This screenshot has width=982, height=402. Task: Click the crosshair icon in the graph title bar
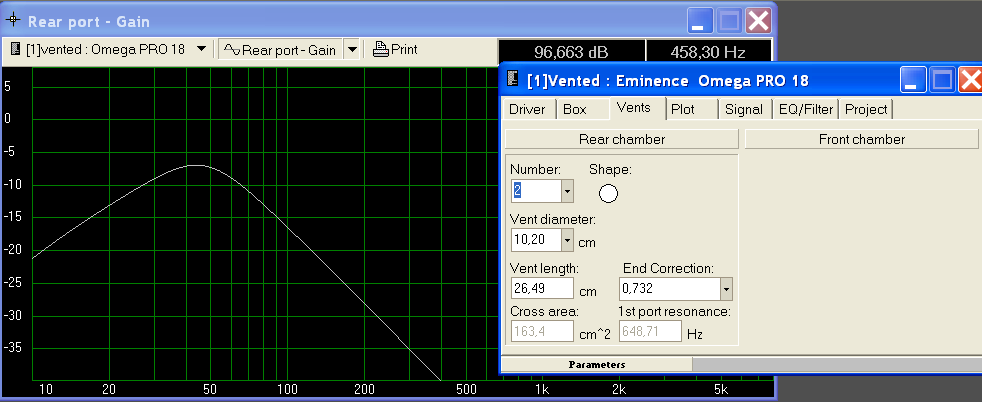coord(13,20)
